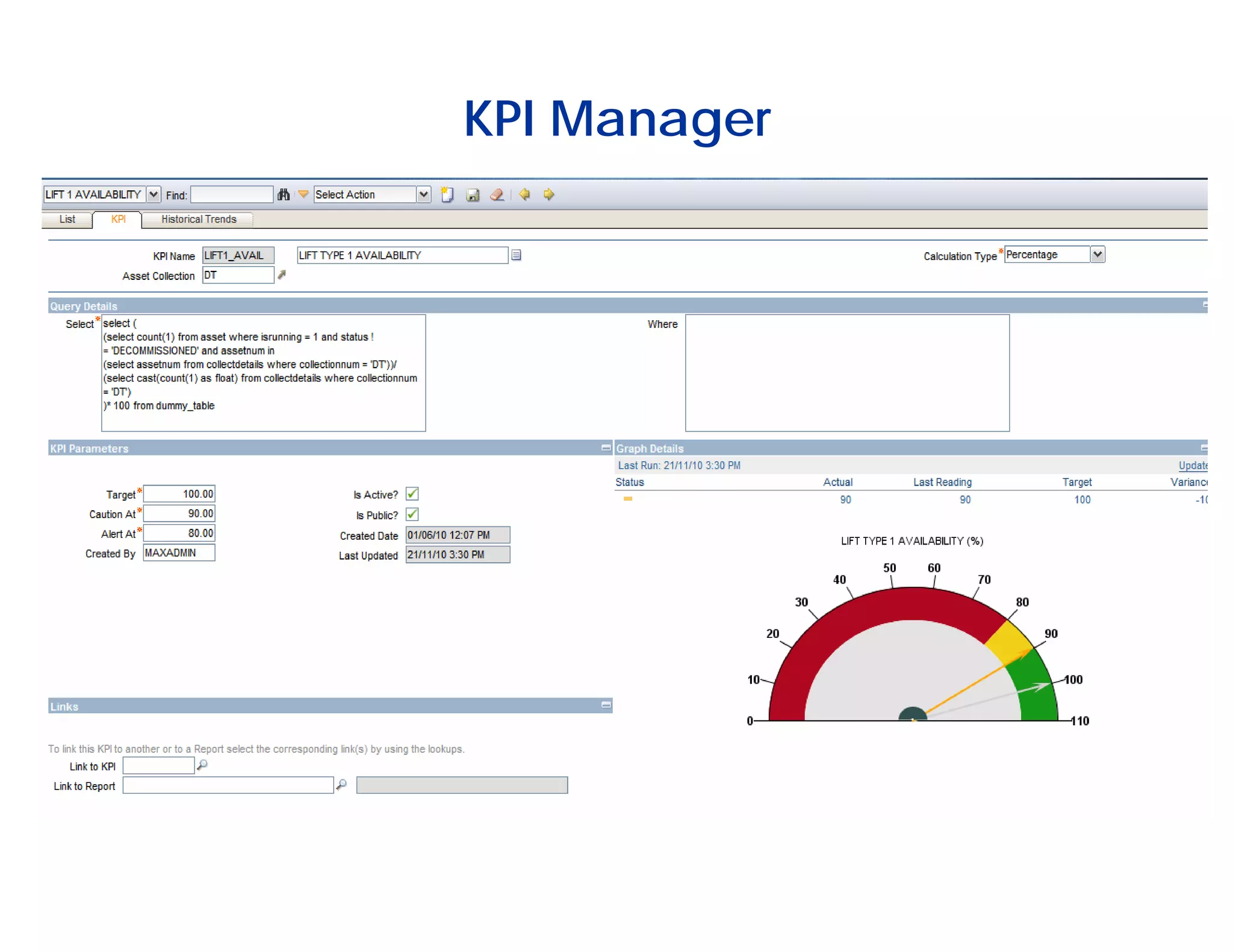
Task: Click the Created By MAXADMIN field
Action: click(x=179, y=553)
